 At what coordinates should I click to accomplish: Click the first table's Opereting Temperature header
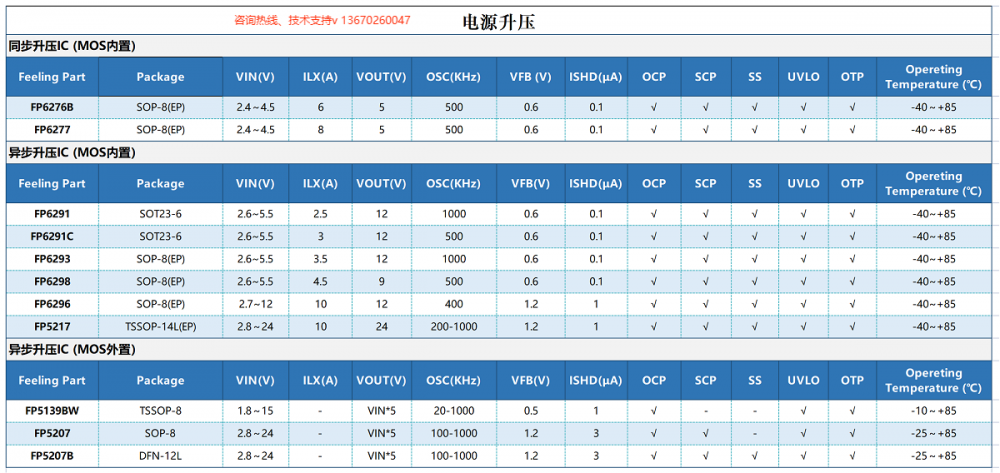[933, 76]
